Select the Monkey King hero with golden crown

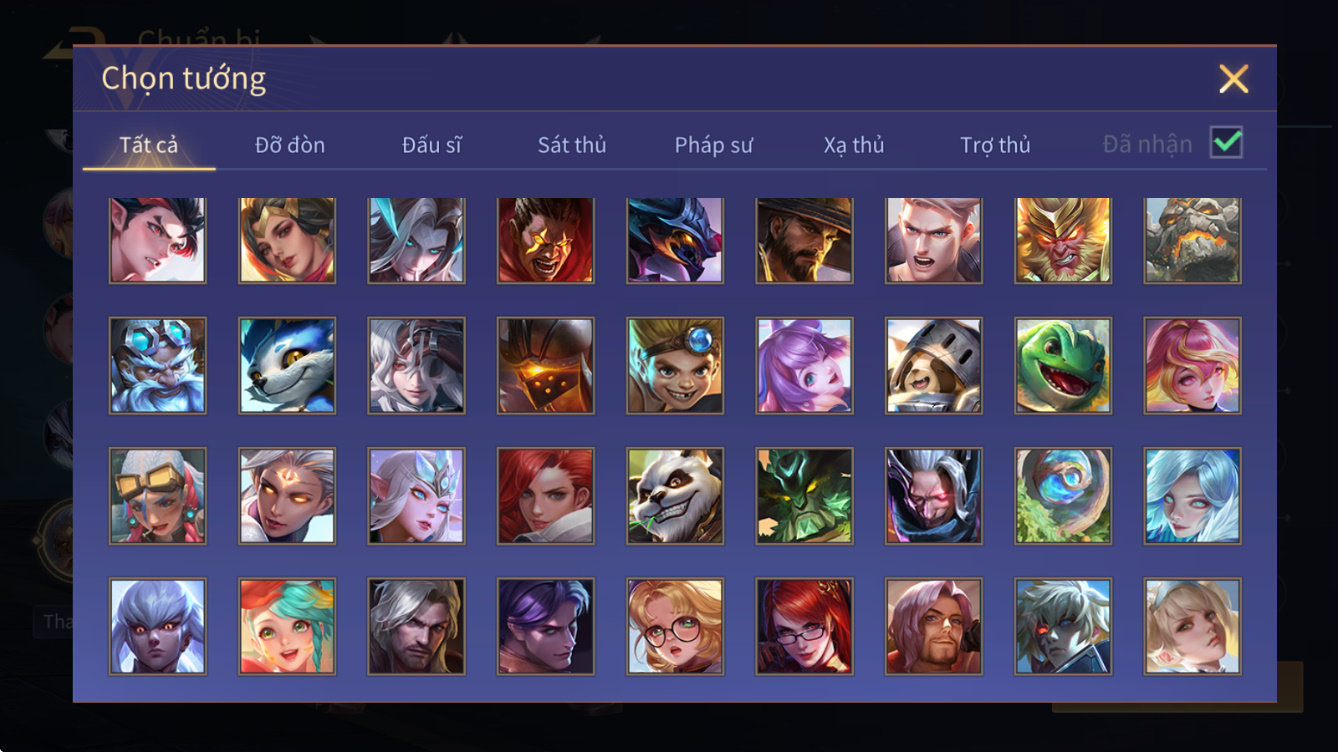[1063, 240]
